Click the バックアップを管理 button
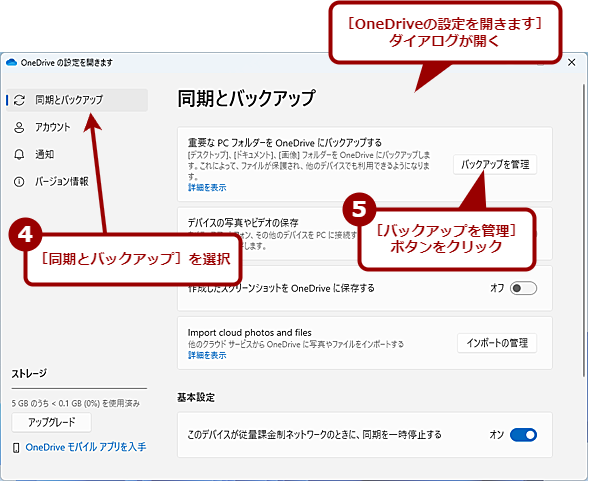This screenshot has height=482, width=589. pos(495,164)
